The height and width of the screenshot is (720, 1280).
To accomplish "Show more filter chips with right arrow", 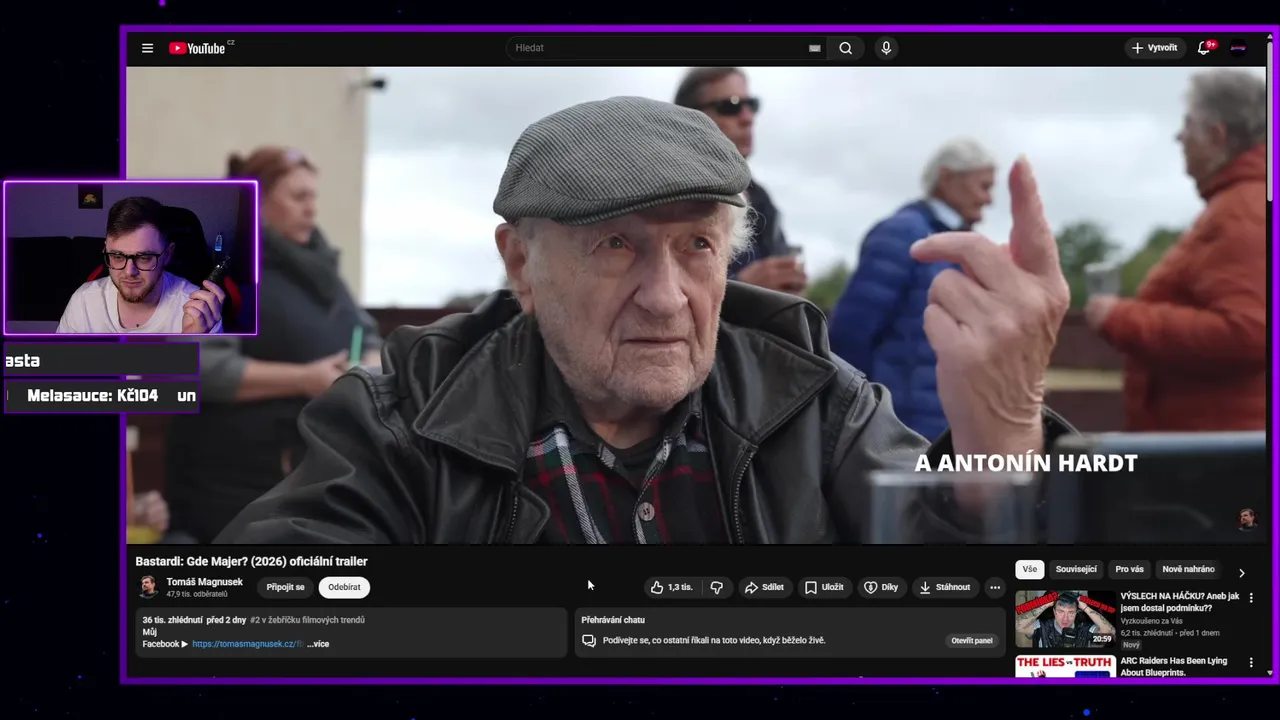I will point(1242,573).
